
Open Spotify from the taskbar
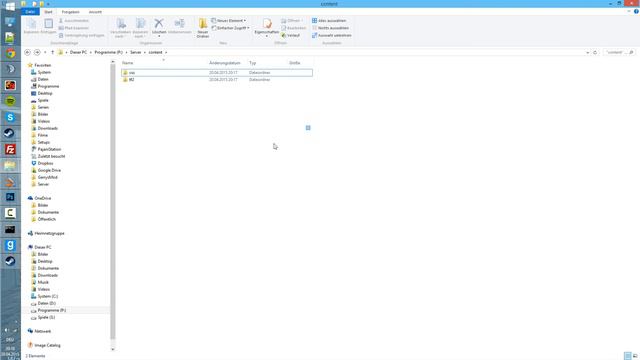point(10,101)
